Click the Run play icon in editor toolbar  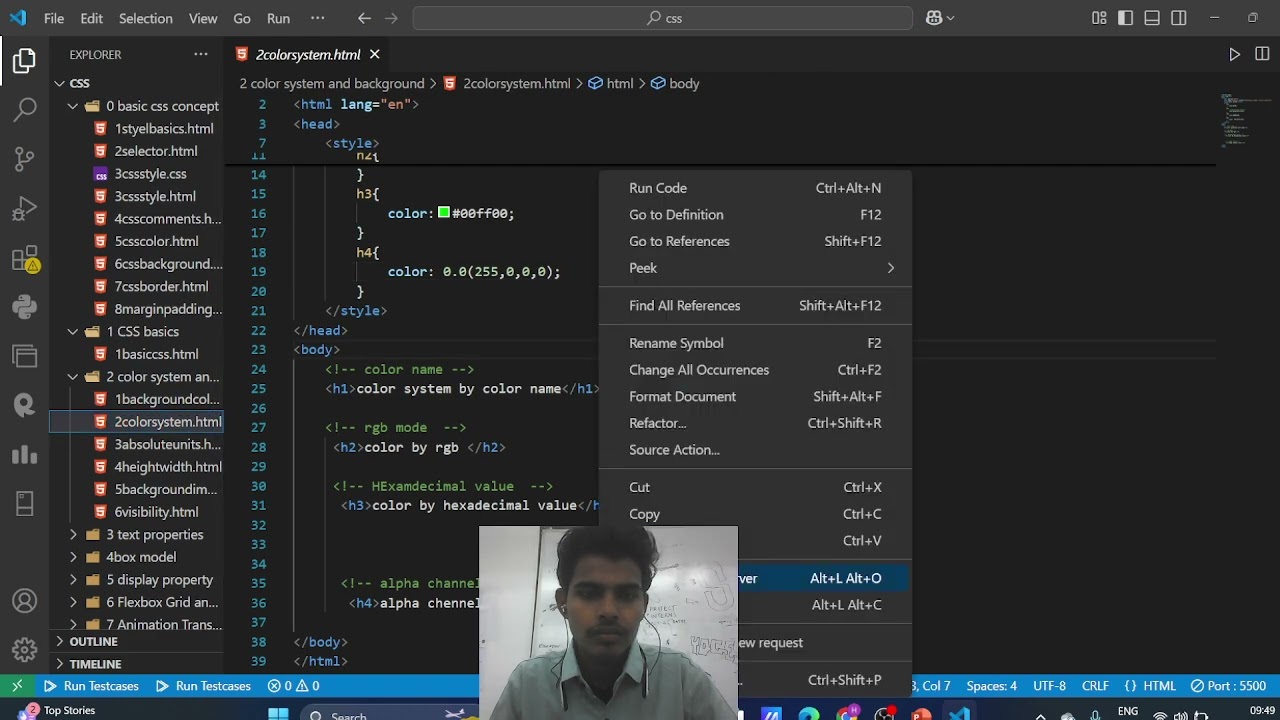click(1235, 54)
